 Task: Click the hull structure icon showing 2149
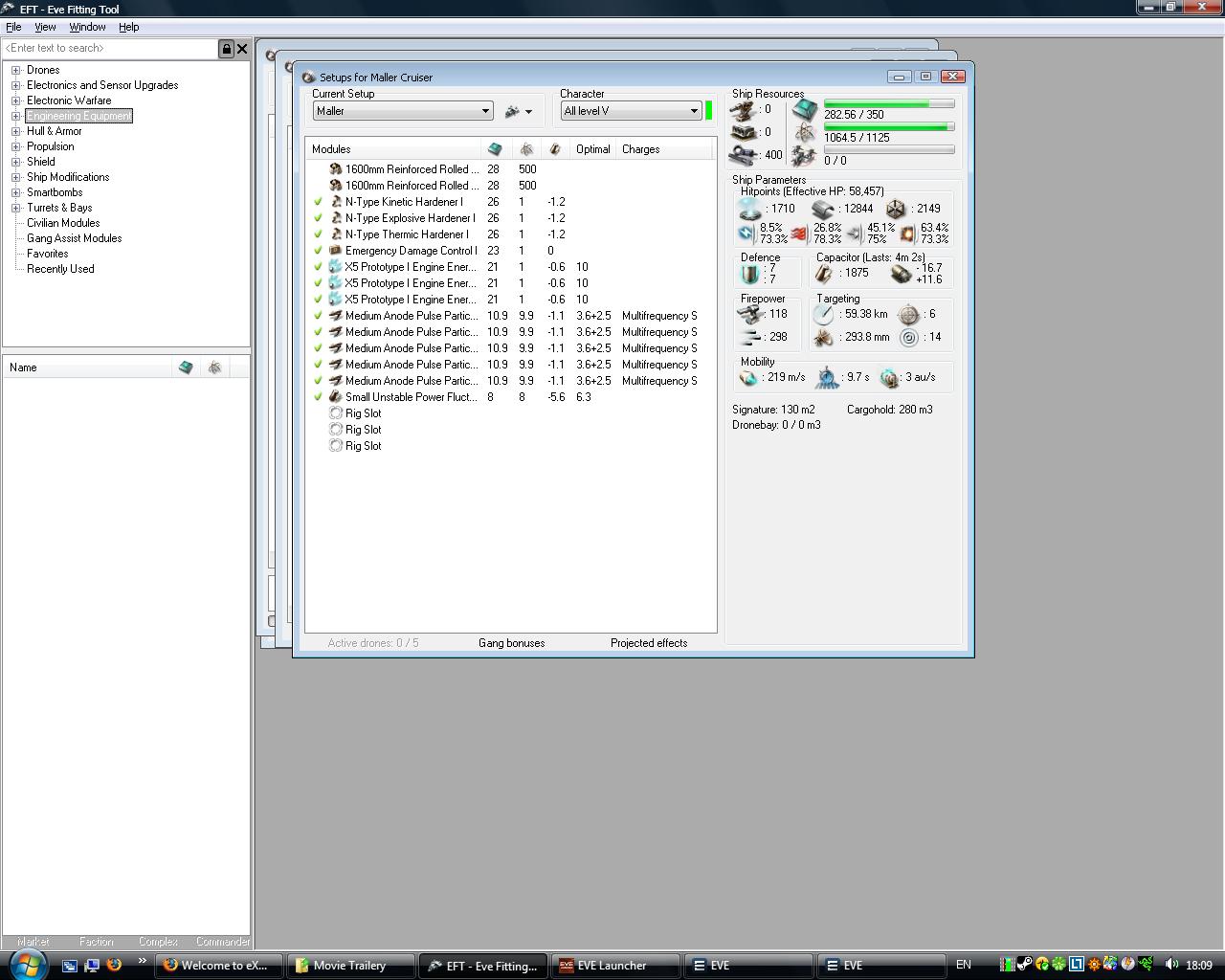tap(896, 209)
